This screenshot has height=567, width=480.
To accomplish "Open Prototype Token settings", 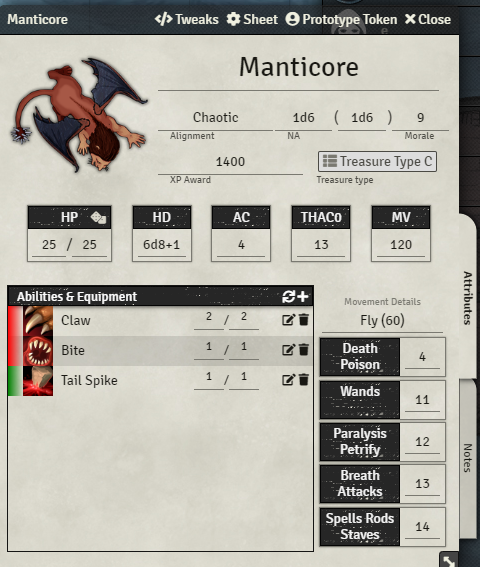I will click(341, 19).
